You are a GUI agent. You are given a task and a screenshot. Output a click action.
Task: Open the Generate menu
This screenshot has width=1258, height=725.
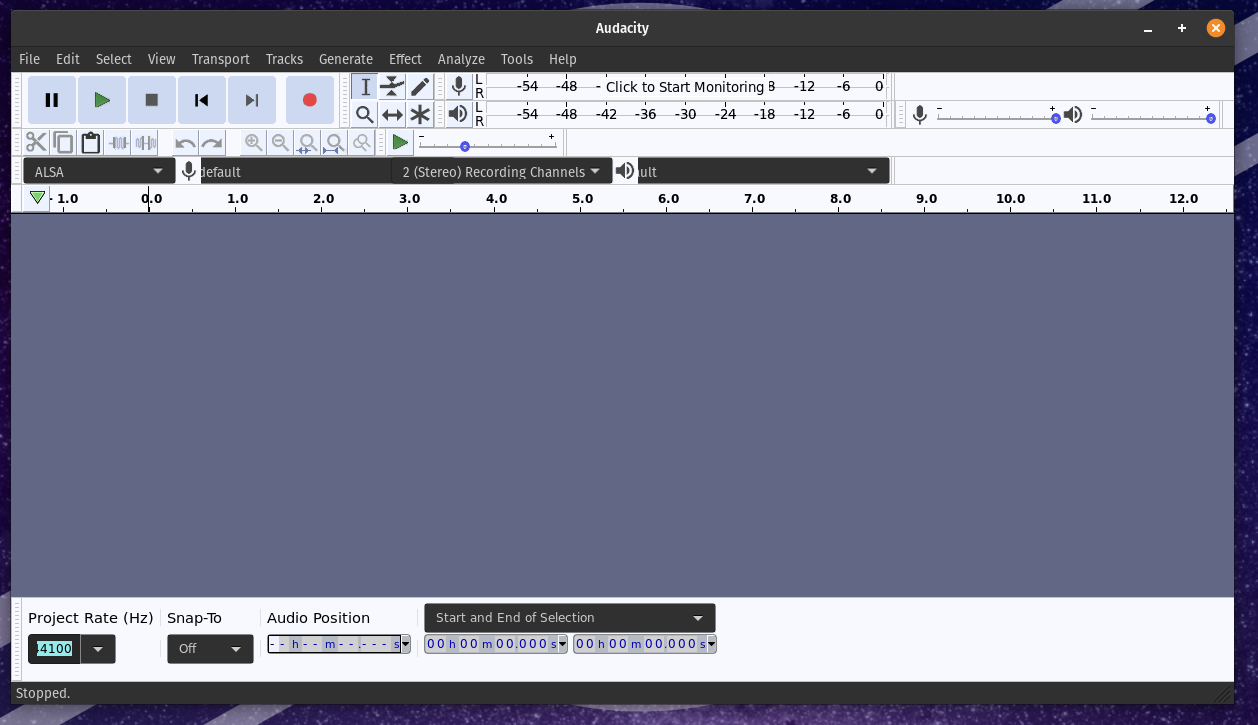[346, 59]
